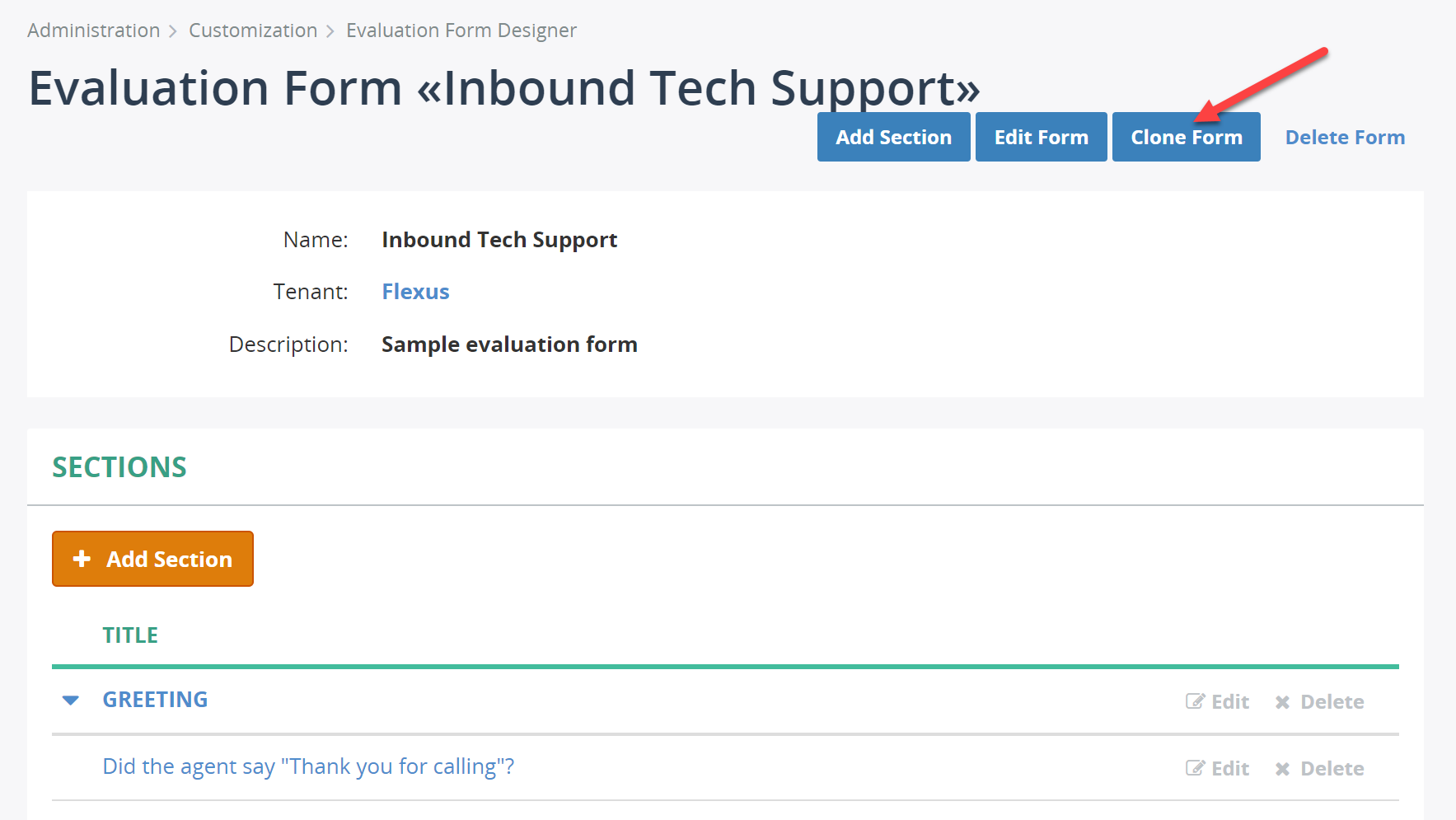The height and width of the screenshot is (820, 1456).
Task: Click the plus icon on orange Add Section button
Action: pos(82,559)
